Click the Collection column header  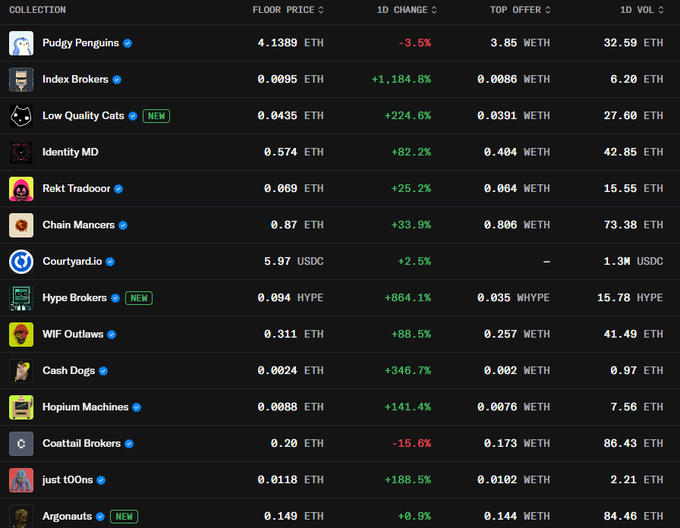pos(38,10)
